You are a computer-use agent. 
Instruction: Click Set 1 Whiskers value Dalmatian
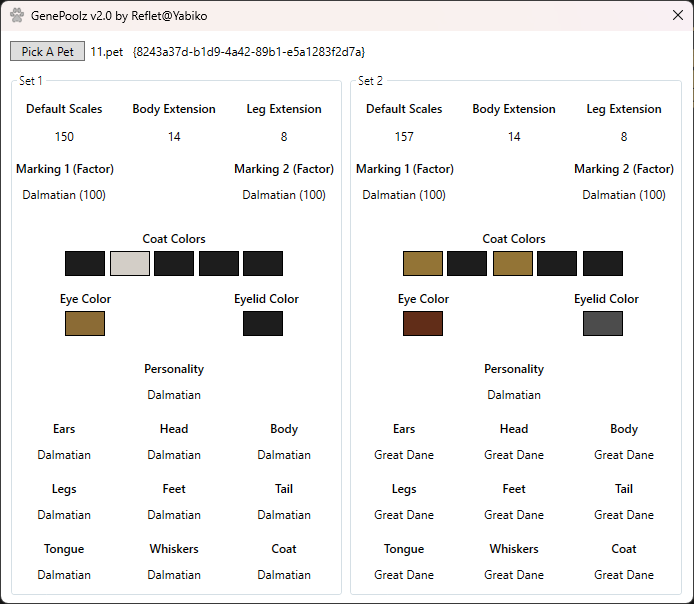pos(174,575)
